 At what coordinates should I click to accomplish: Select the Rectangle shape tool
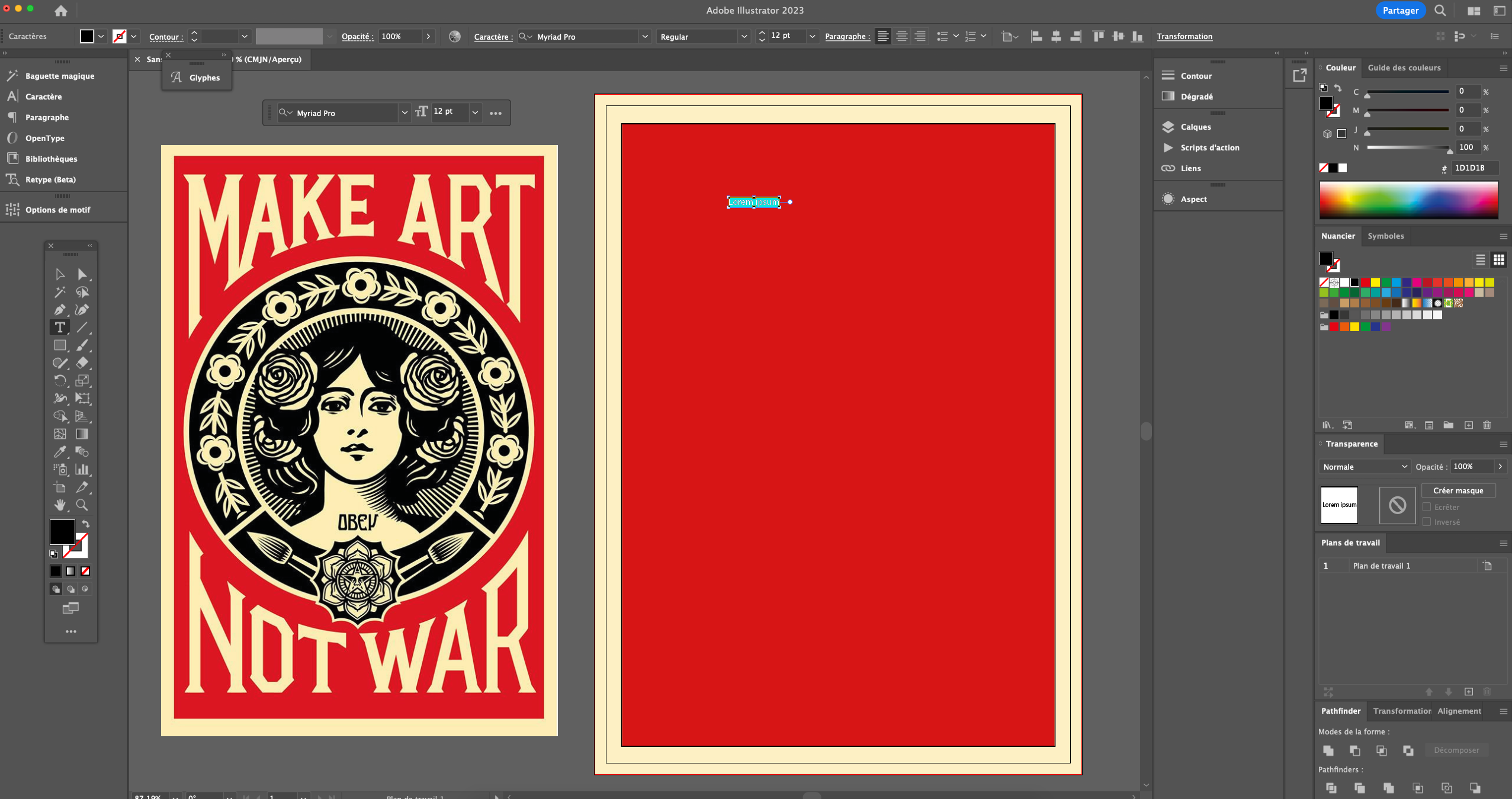tap(60, 345)
